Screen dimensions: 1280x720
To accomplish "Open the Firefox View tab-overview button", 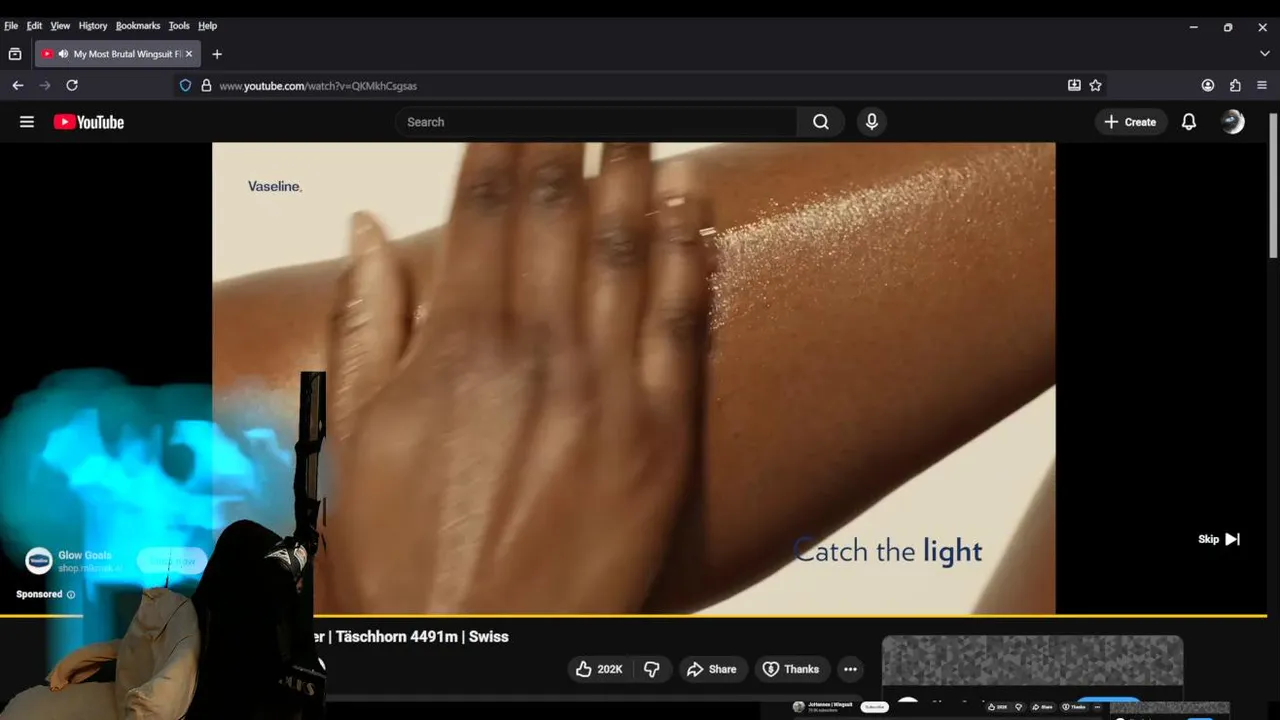I will 15,54.
